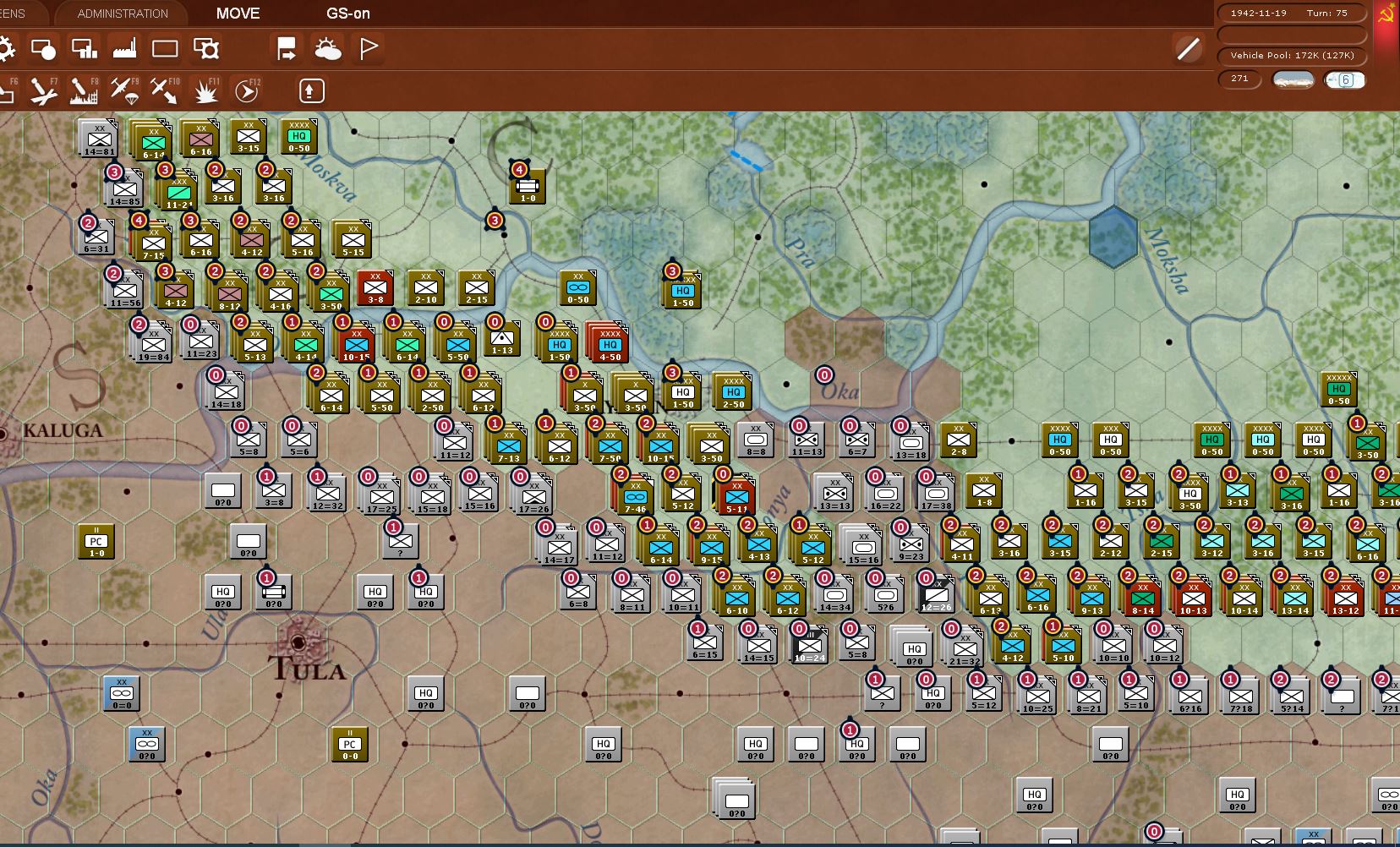Select the enemy armored counter 8=8

pos(756,440)
